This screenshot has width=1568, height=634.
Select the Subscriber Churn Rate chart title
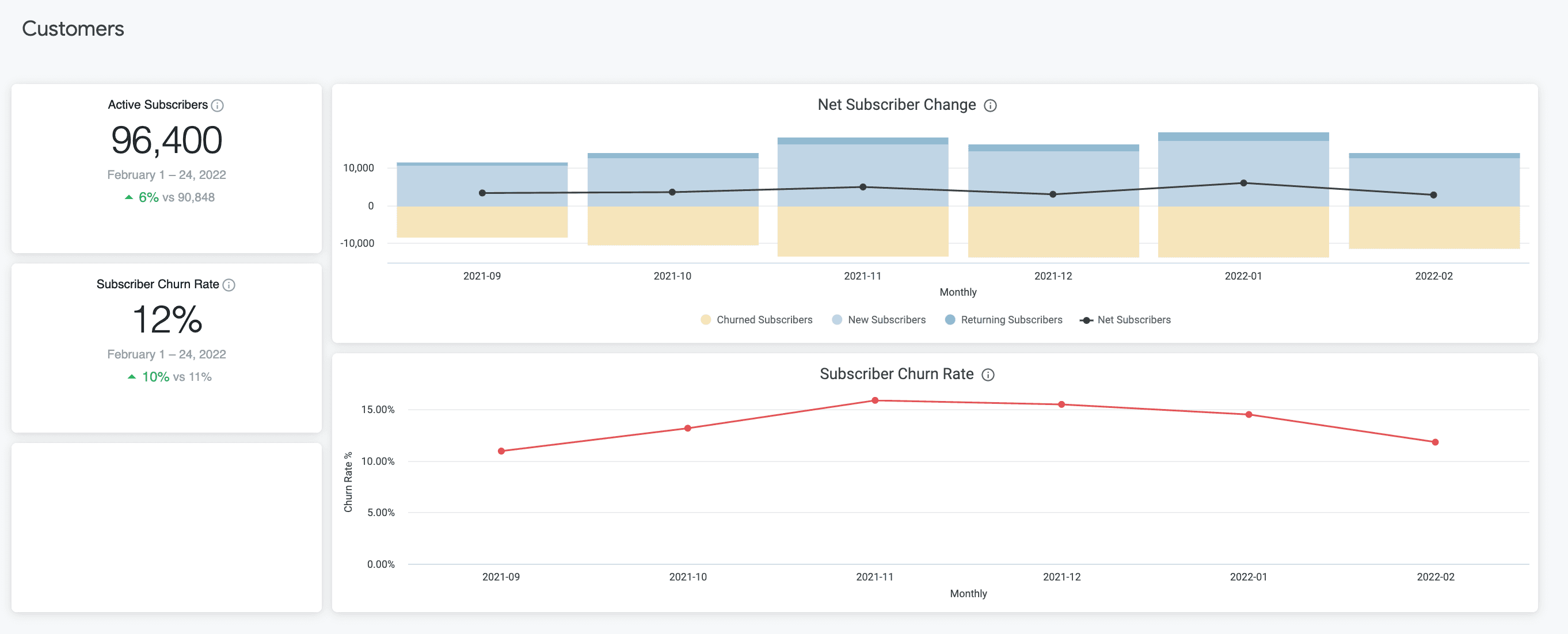coord(897,373)
